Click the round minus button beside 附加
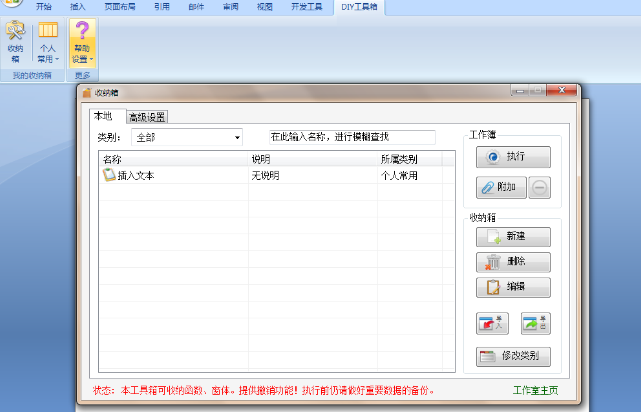 point(539,187)
